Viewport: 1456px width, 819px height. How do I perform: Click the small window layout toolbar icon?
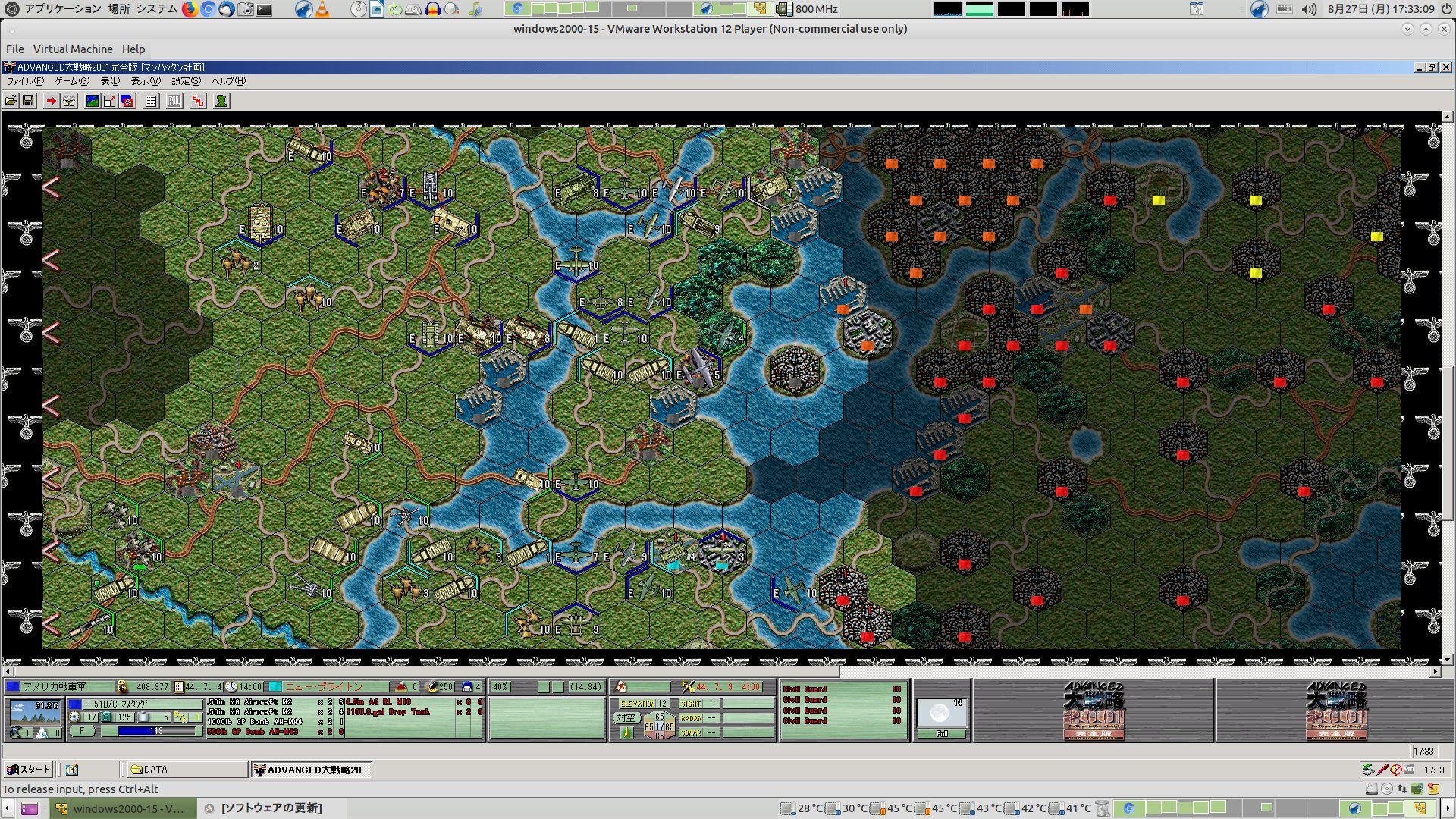click(110, 101)
